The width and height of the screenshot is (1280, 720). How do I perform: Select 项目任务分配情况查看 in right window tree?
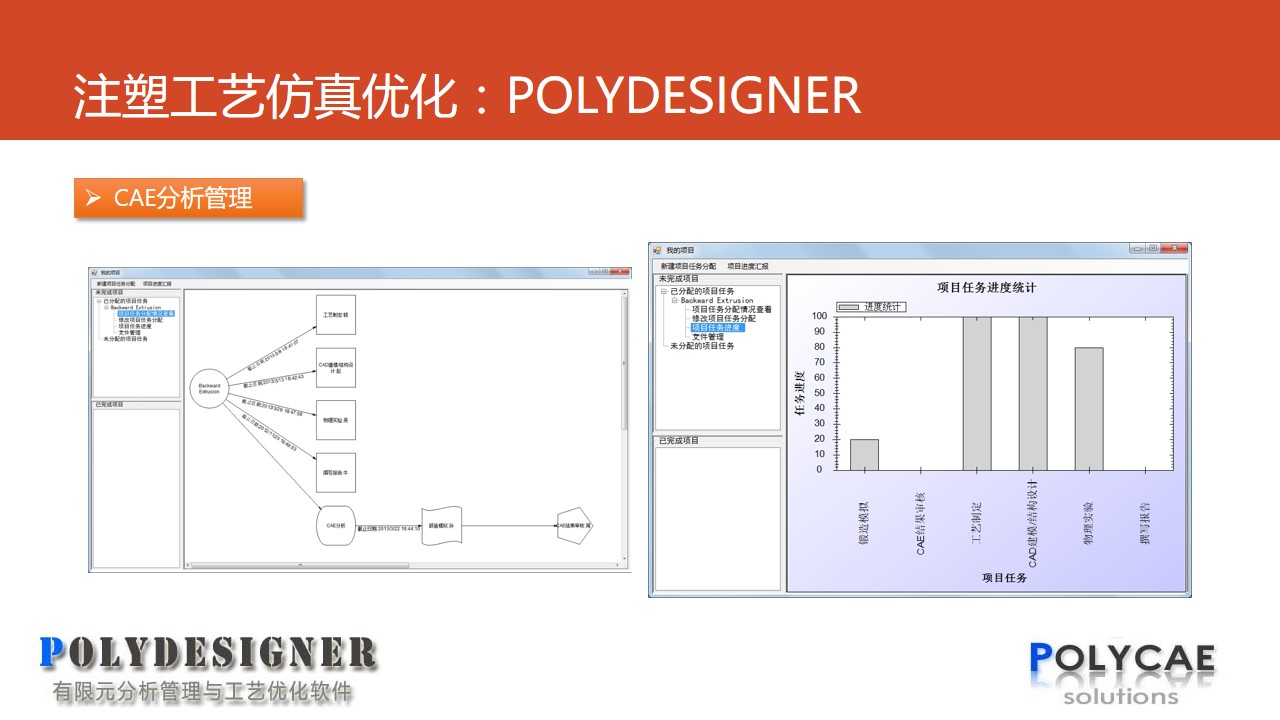coord(731,310)
